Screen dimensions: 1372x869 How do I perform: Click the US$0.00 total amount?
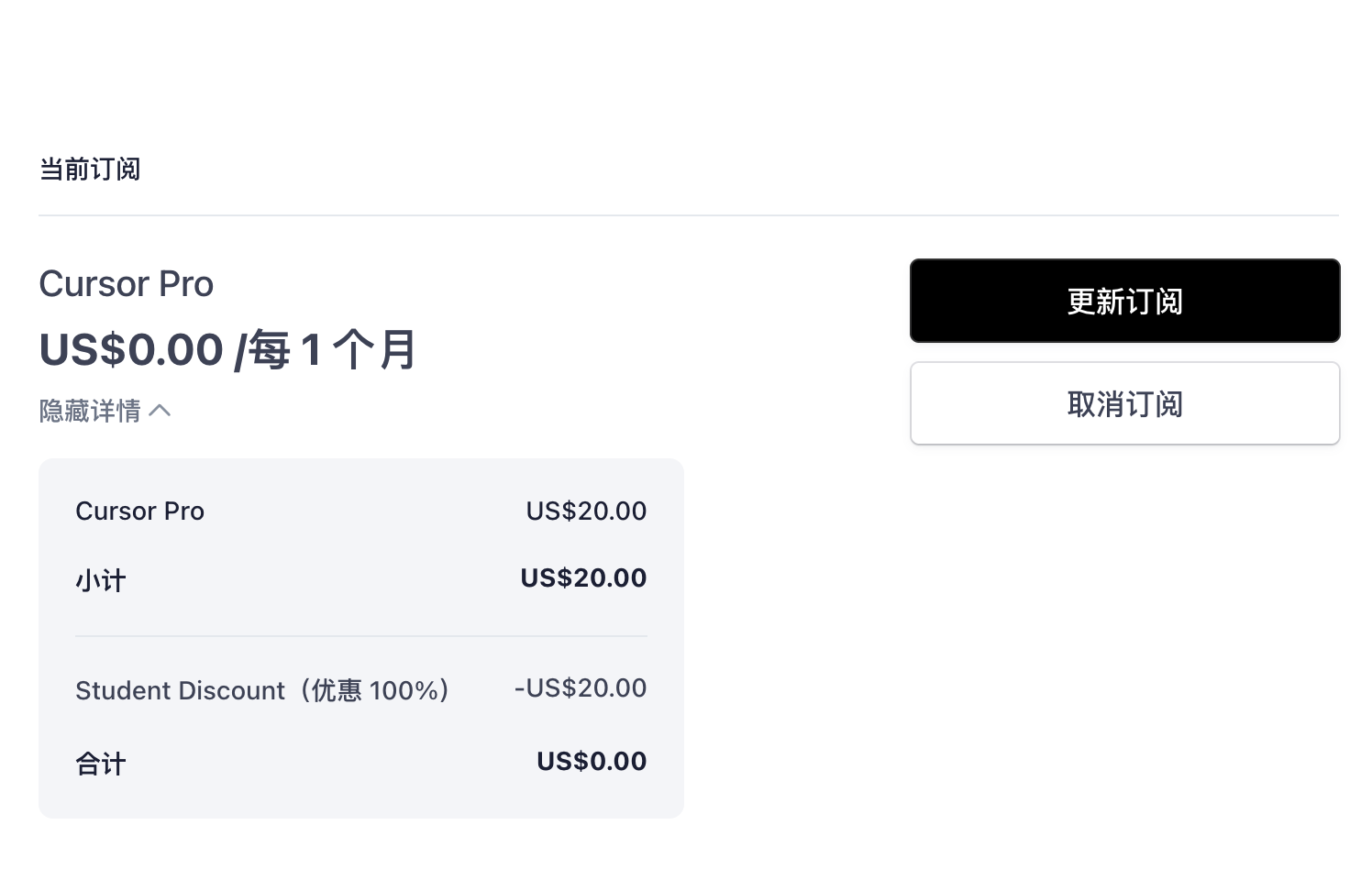point(592,761)
